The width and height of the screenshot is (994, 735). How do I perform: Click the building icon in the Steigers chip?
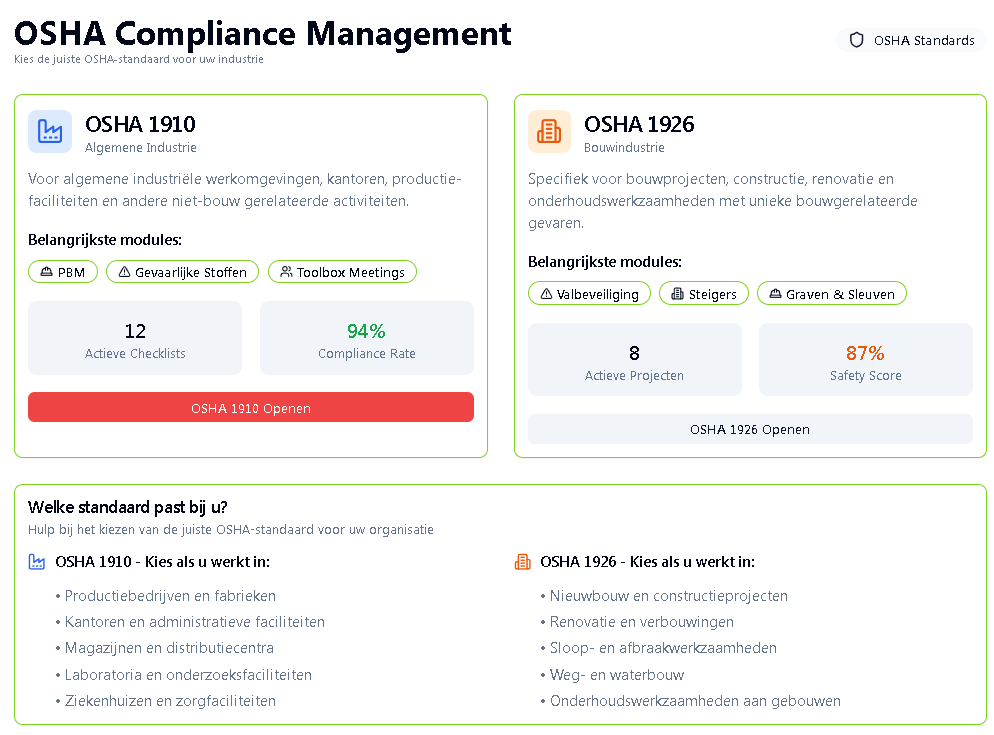(678, 294)
